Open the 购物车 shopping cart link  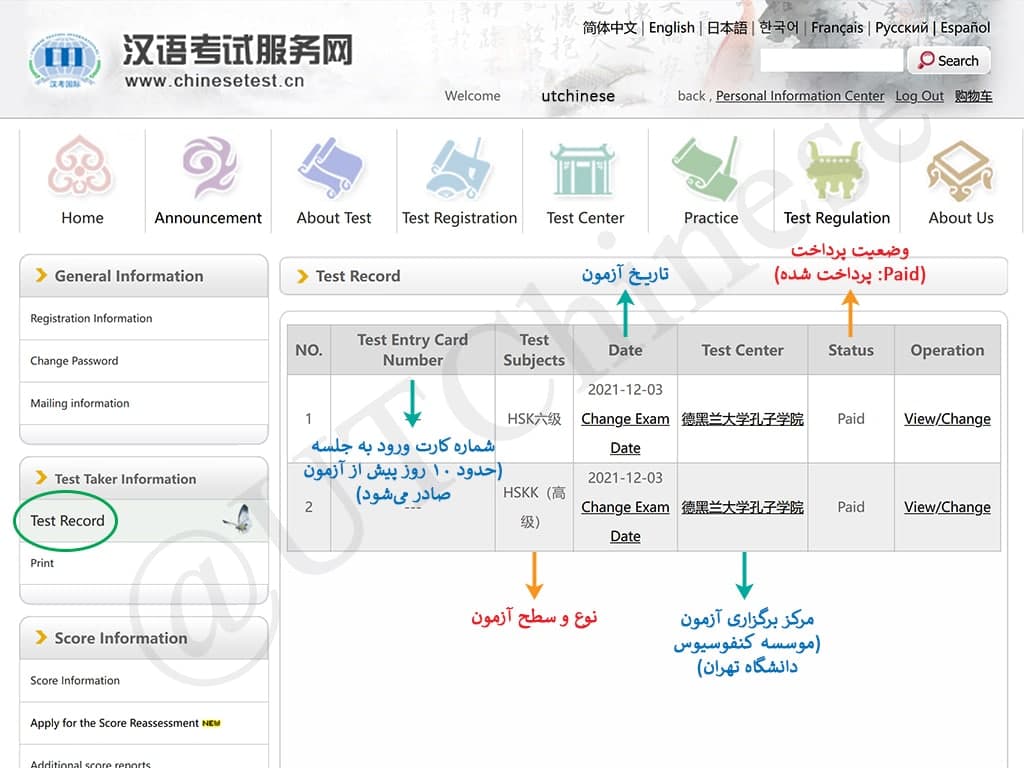pos(973,96)
